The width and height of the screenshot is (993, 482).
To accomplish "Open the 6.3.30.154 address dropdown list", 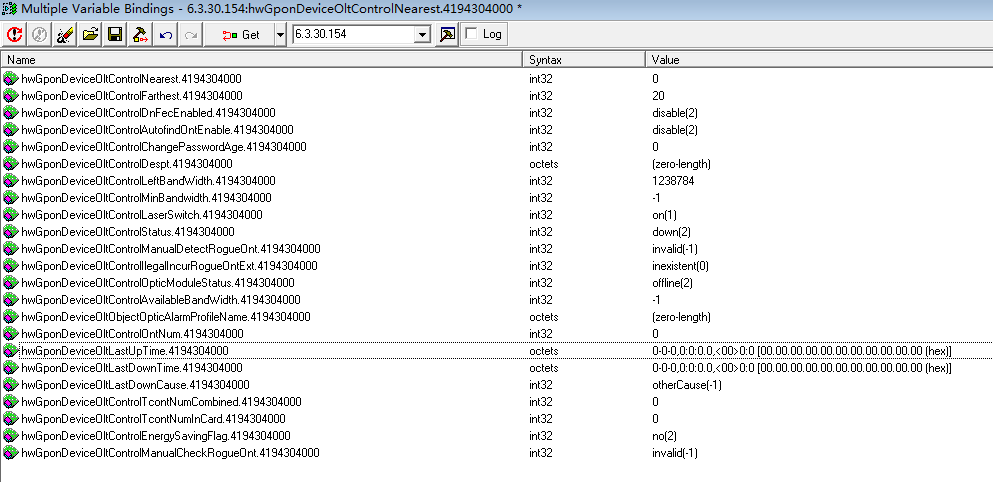I will [422, 35].
